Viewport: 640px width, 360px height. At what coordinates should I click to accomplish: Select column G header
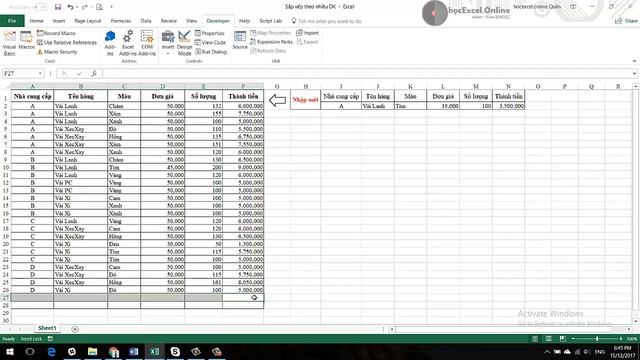coord(277,86)
